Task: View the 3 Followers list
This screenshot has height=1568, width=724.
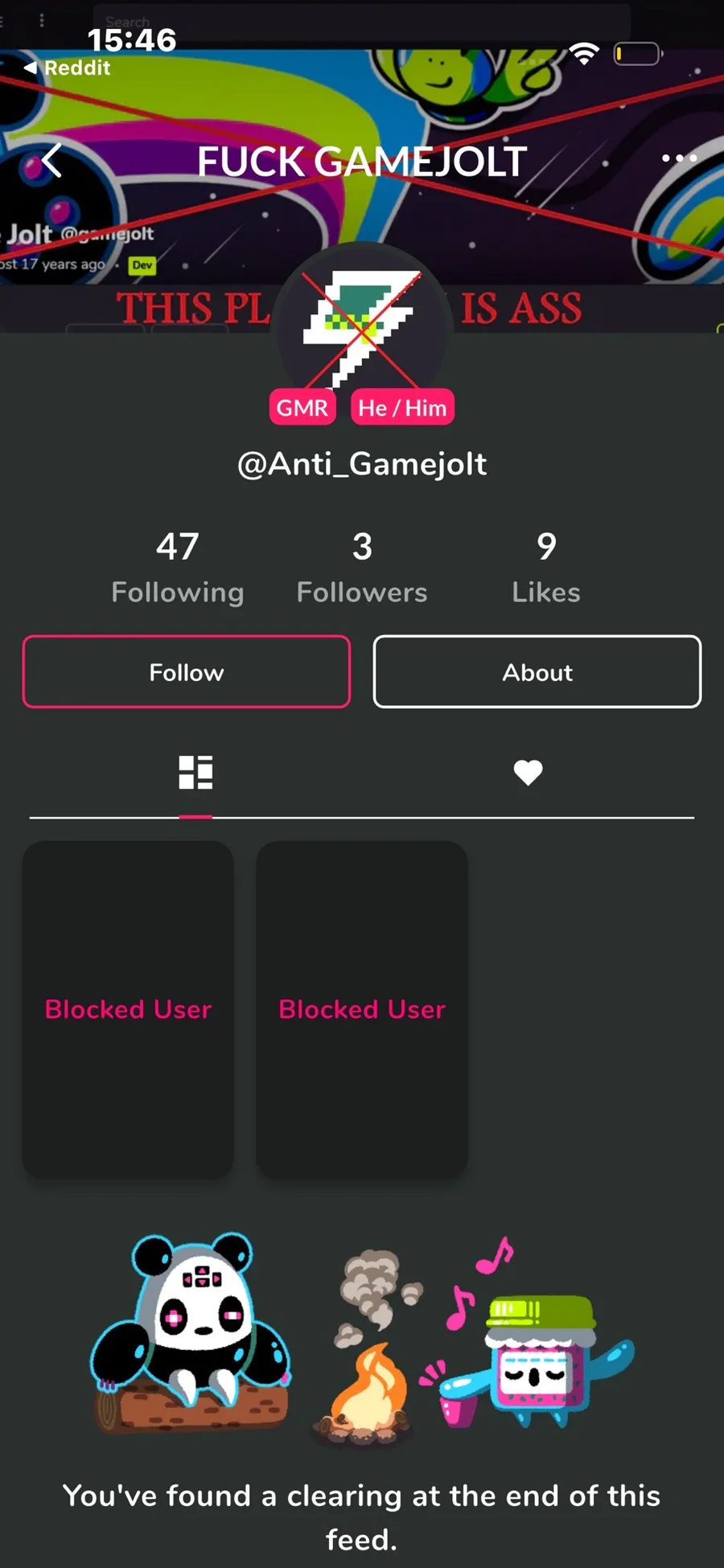Action: (362, 567)
